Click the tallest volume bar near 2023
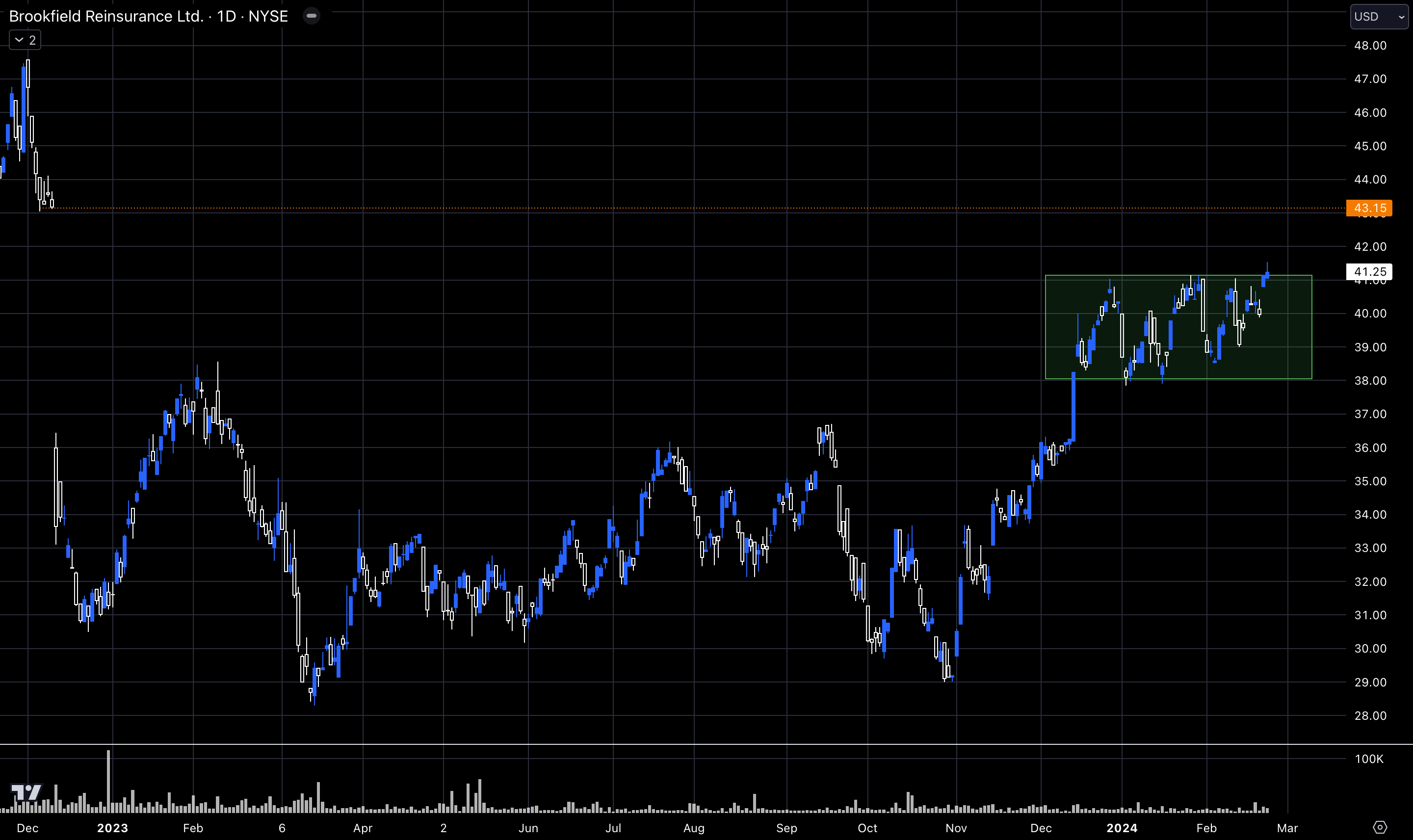Viewport: 1413px width, 840px height. pyautogui.click(x=108, y=781)
